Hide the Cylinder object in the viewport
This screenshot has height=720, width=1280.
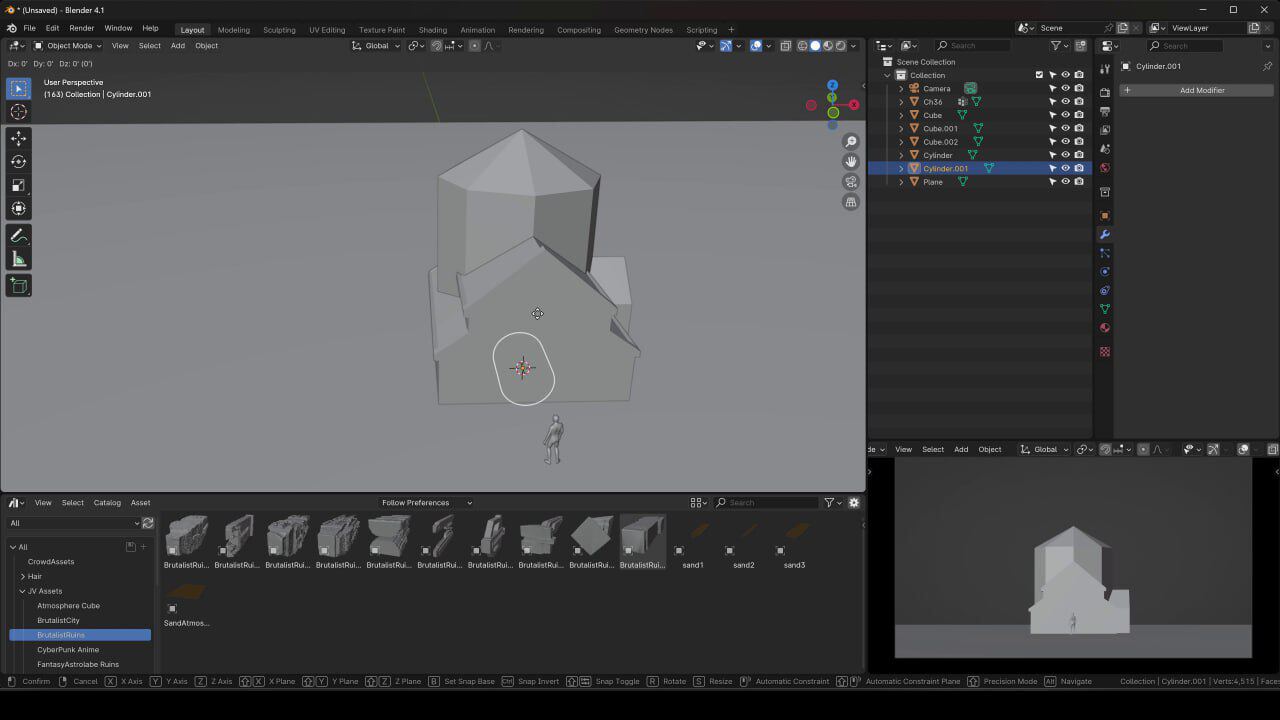(x=1065, y=155)
